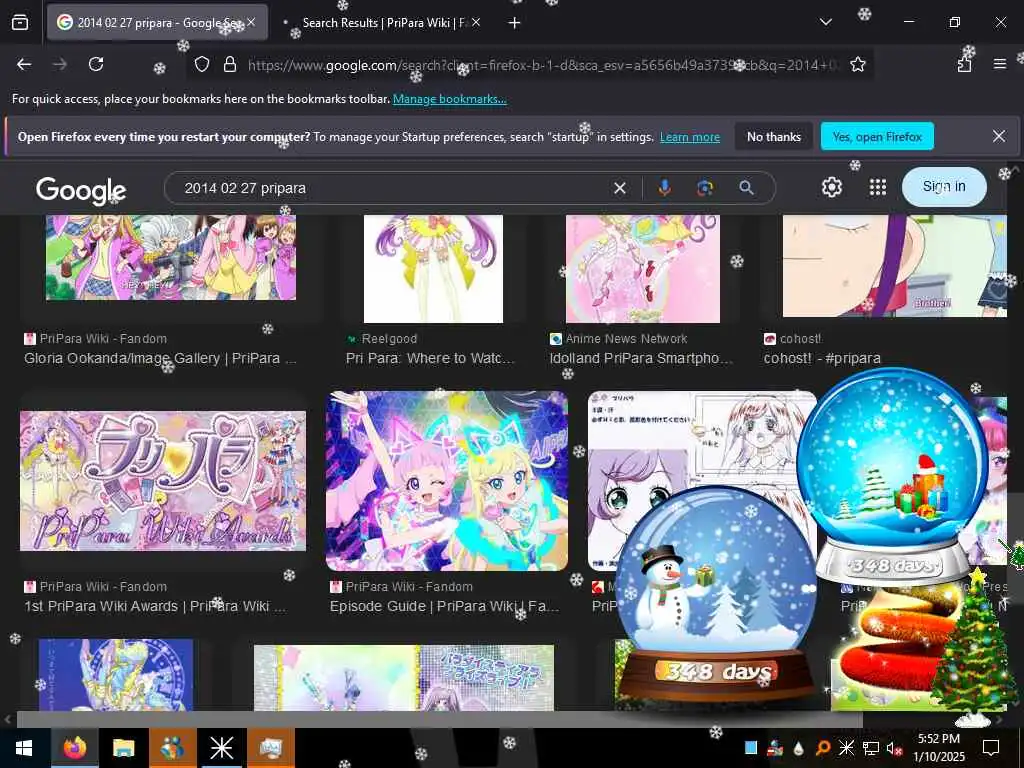Viewport: 1024px width, 768px height.
Task: Open the Windows notification center
Action: coord(991,748)
